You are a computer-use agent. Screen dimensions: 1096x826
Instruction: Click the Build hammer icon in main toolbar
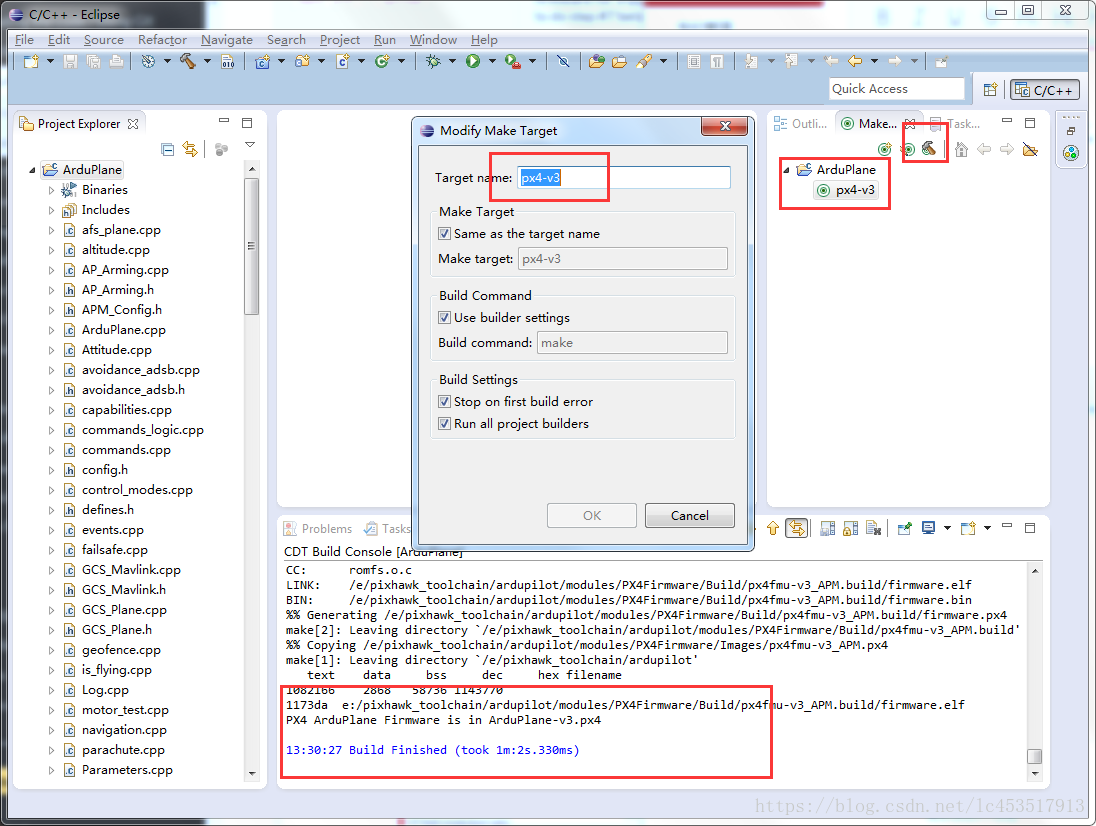[187, 61]
